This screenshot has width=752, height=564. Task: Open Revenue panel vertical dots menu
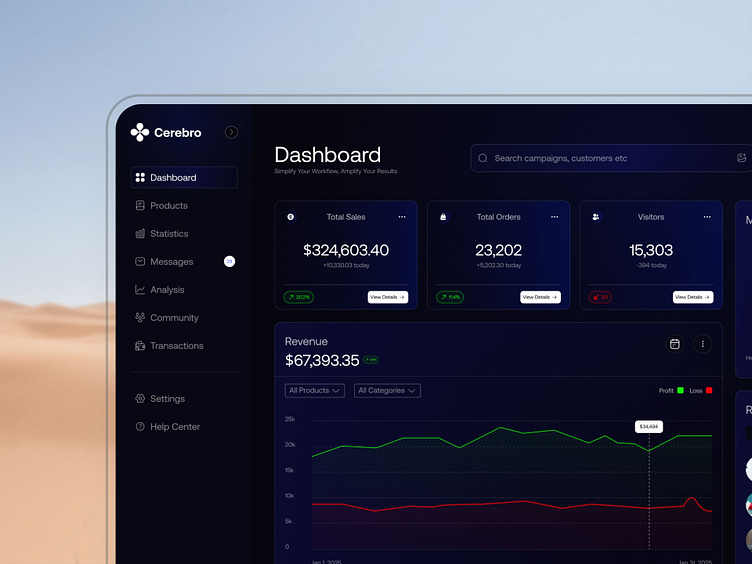pyautogui.click(x=703, y=344)
